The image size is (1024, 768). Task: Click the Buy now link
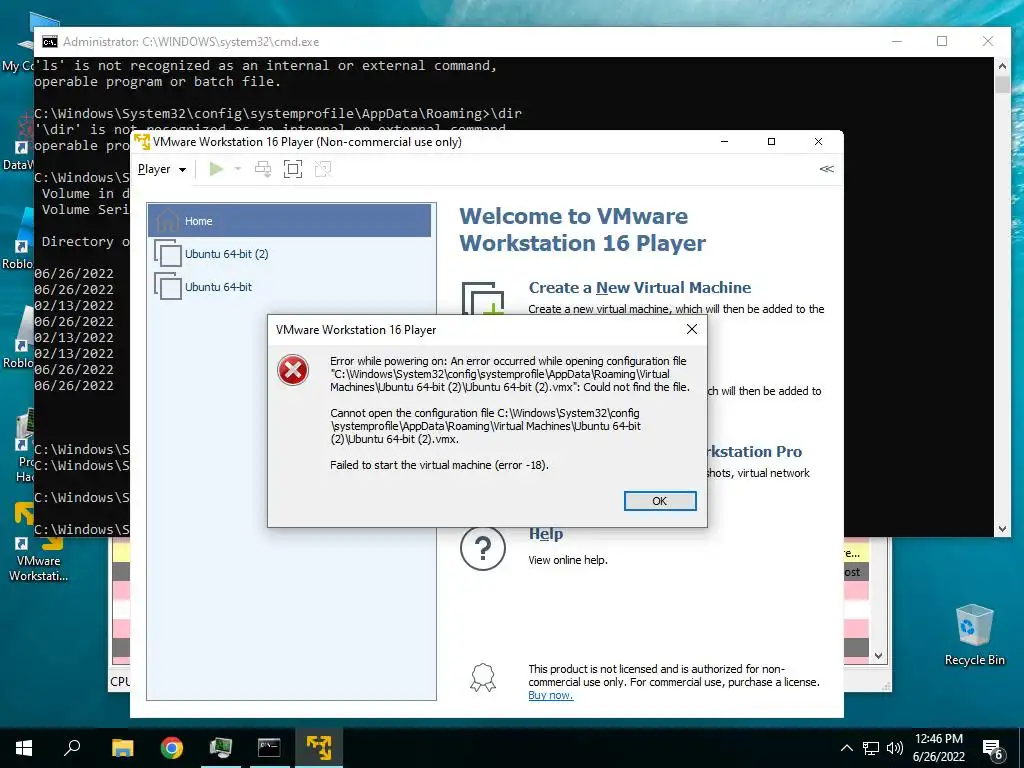click(551, 696)
